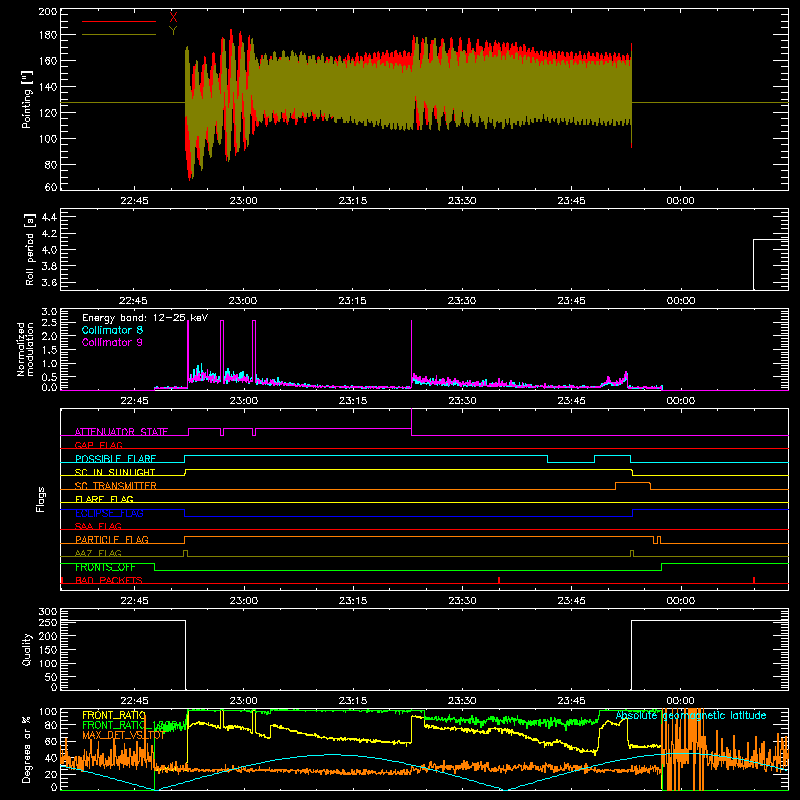This screenshot has width=800, height=800.
Task: Select the 'Collimator 9' legend text
Action: tap(112, 342)
